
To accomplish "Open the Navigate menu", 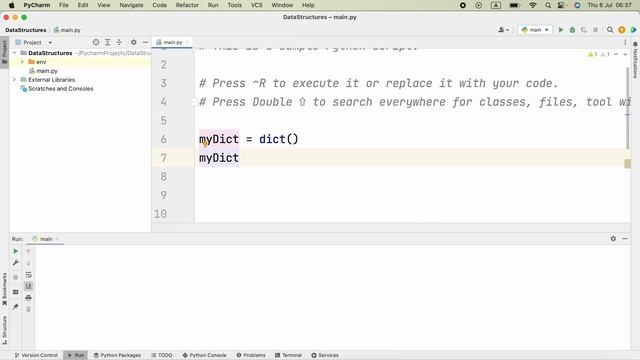I will [x=131, y=5].
